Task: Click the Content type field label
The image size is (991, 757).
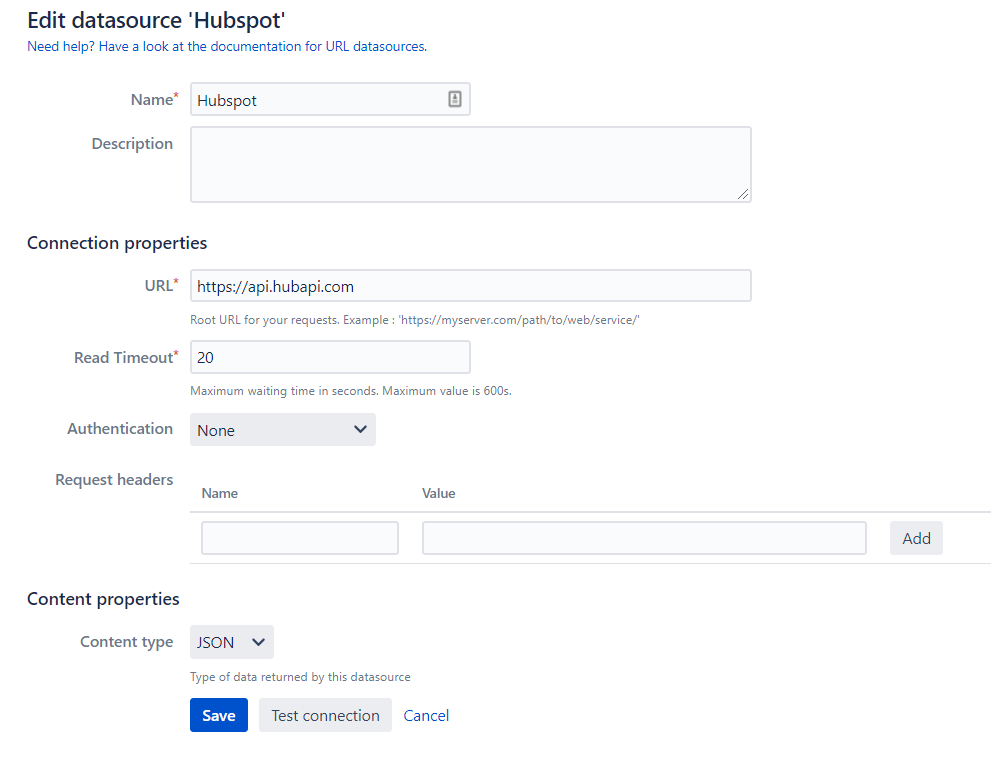Action: tap(126, 642)
